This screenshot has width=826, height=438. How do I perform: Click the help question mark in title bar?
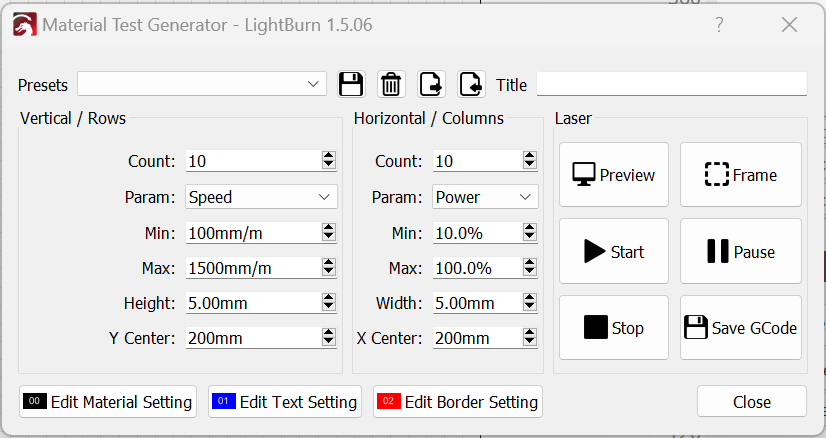click(719, 24)
